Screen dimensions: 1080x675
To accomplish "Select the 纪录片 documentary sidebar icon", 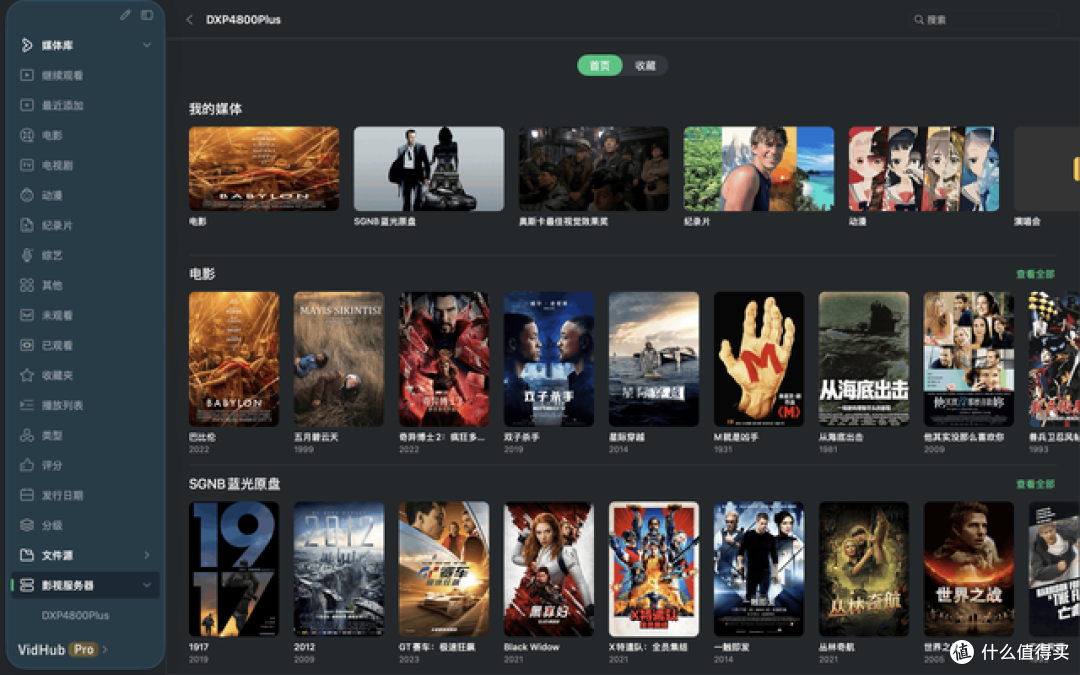I will 27,225.
